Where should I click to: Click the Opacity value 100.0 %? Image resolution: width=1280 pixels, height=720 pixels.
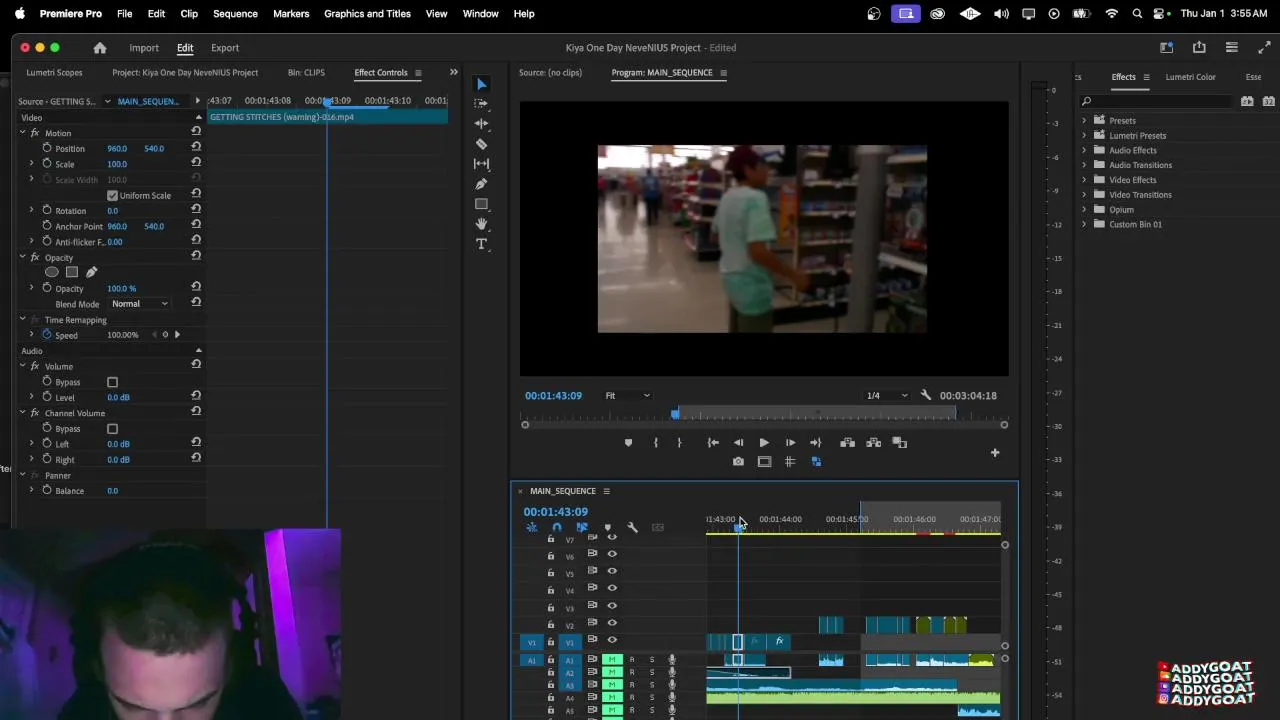[121, 289]
